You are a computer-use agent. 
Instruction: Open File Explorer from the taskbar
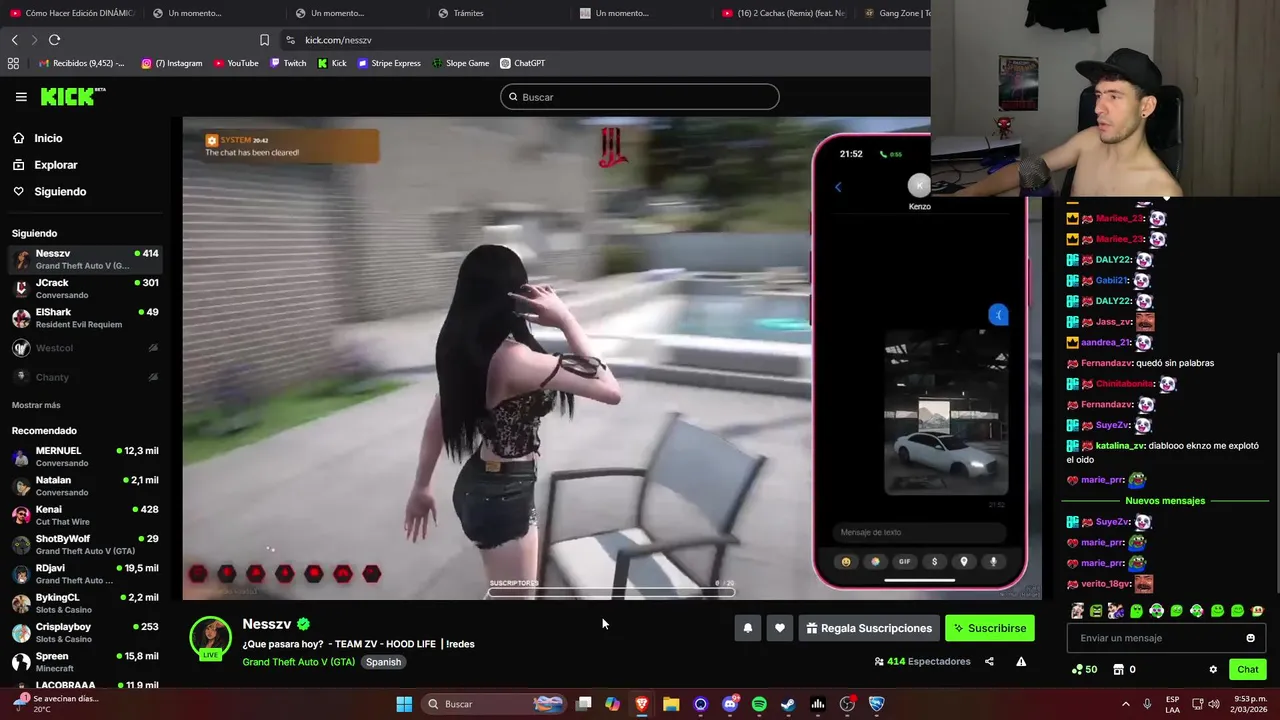click(x=671, y=704)
